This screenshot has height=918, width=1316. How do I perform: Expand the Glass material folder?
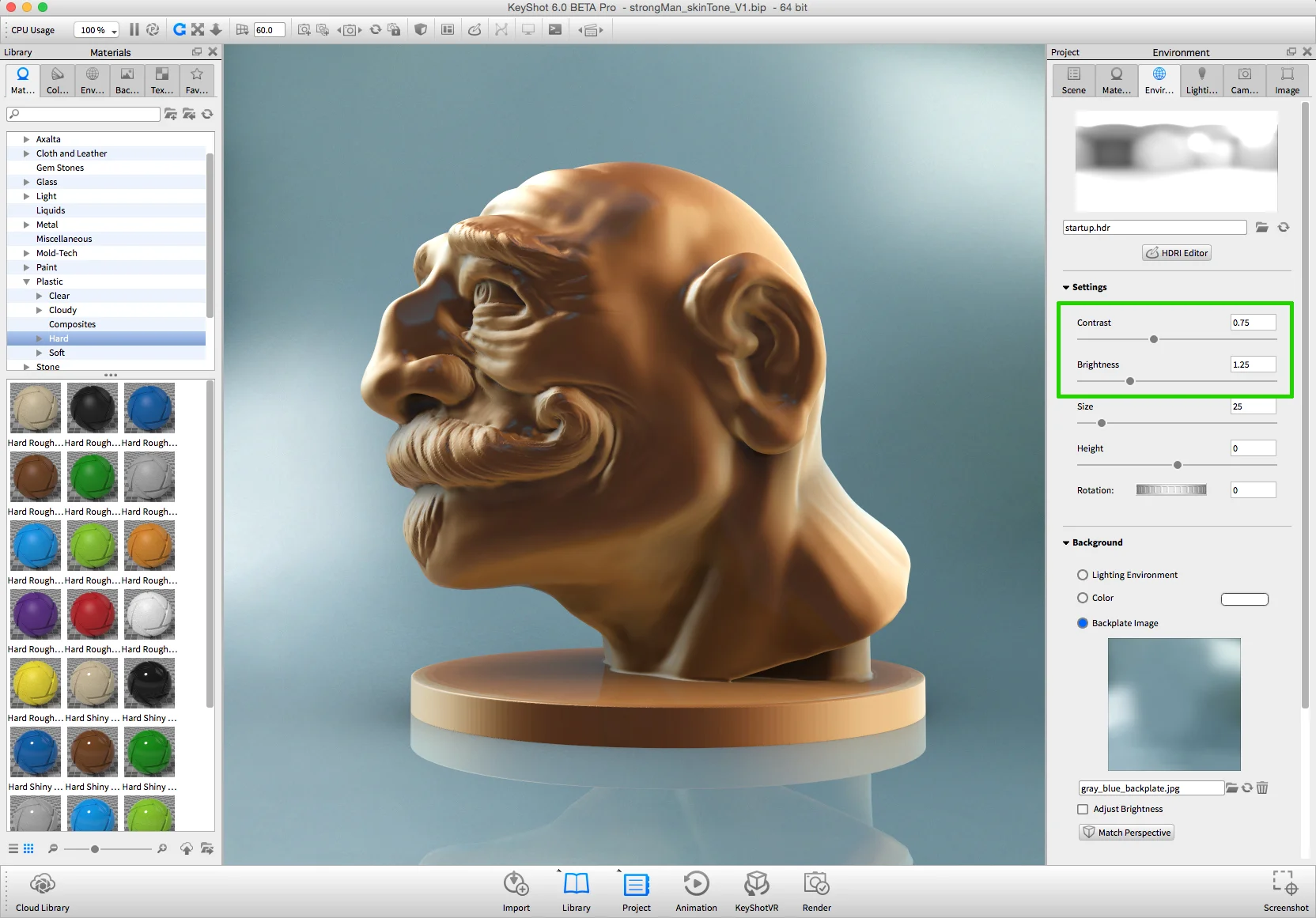[26, 182]
